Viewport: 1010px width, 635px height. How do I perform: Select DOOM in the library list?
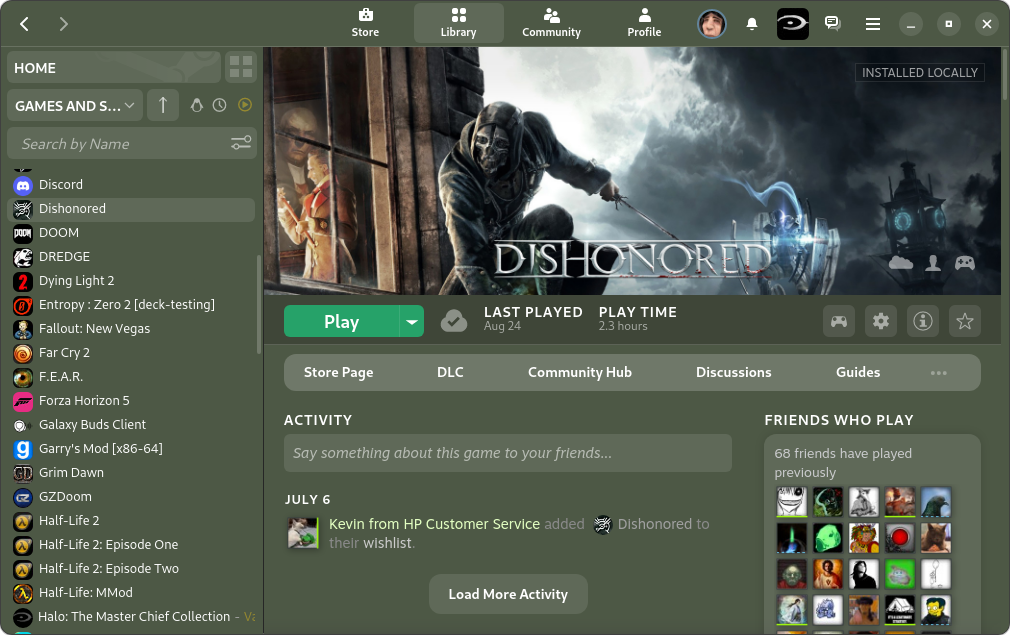point(131,232)
